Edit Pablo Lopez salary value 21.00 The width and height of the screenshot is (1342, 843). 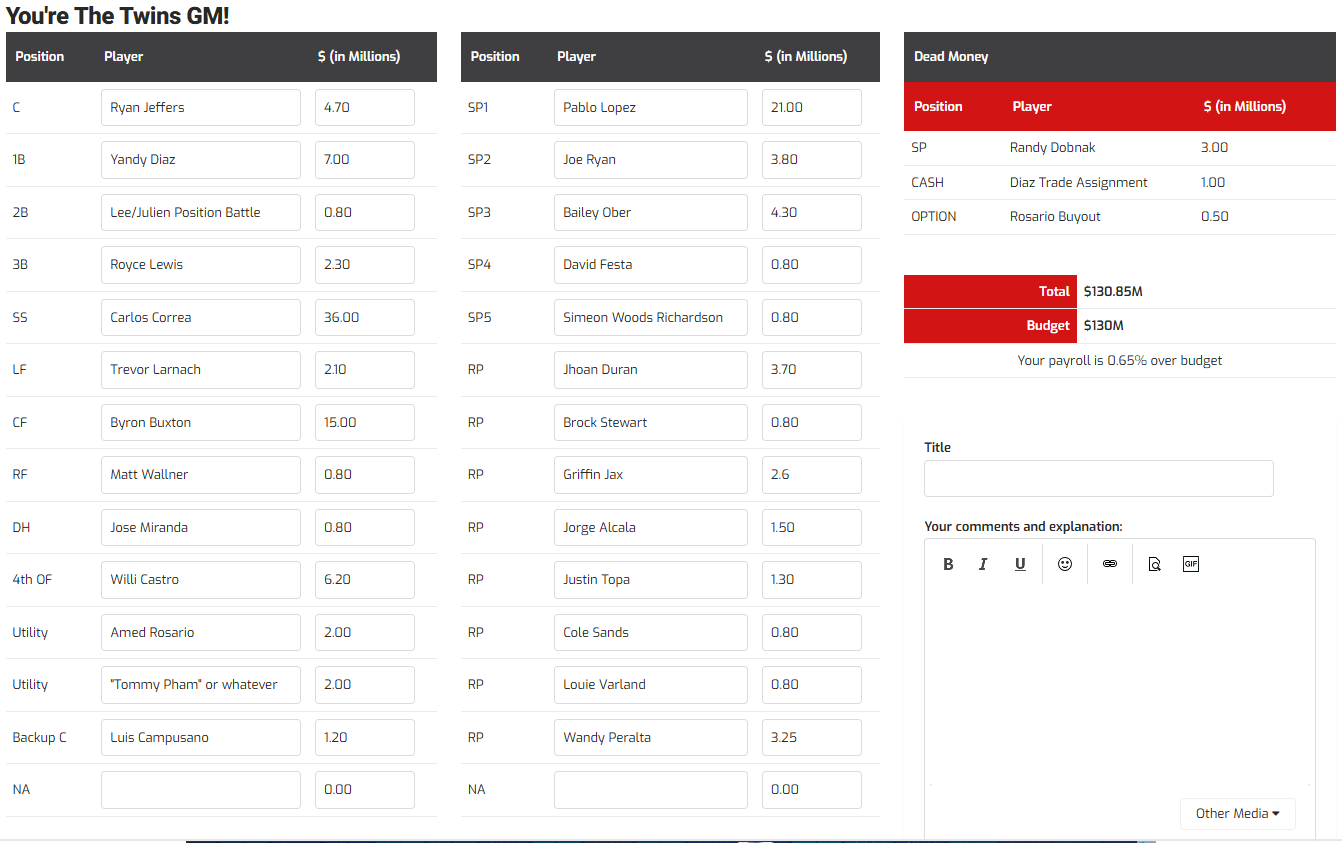coord(811,107)
